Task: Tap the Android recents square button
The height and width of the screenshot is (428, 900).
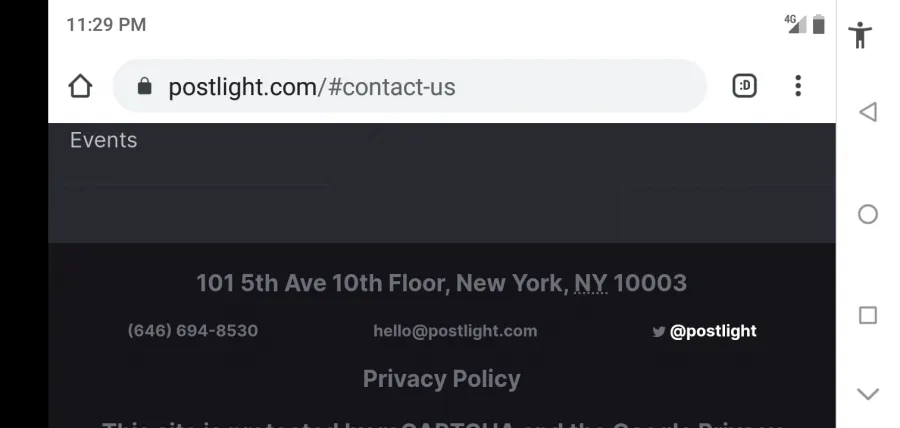Action: pyautogui.click(x=868, y=316)
